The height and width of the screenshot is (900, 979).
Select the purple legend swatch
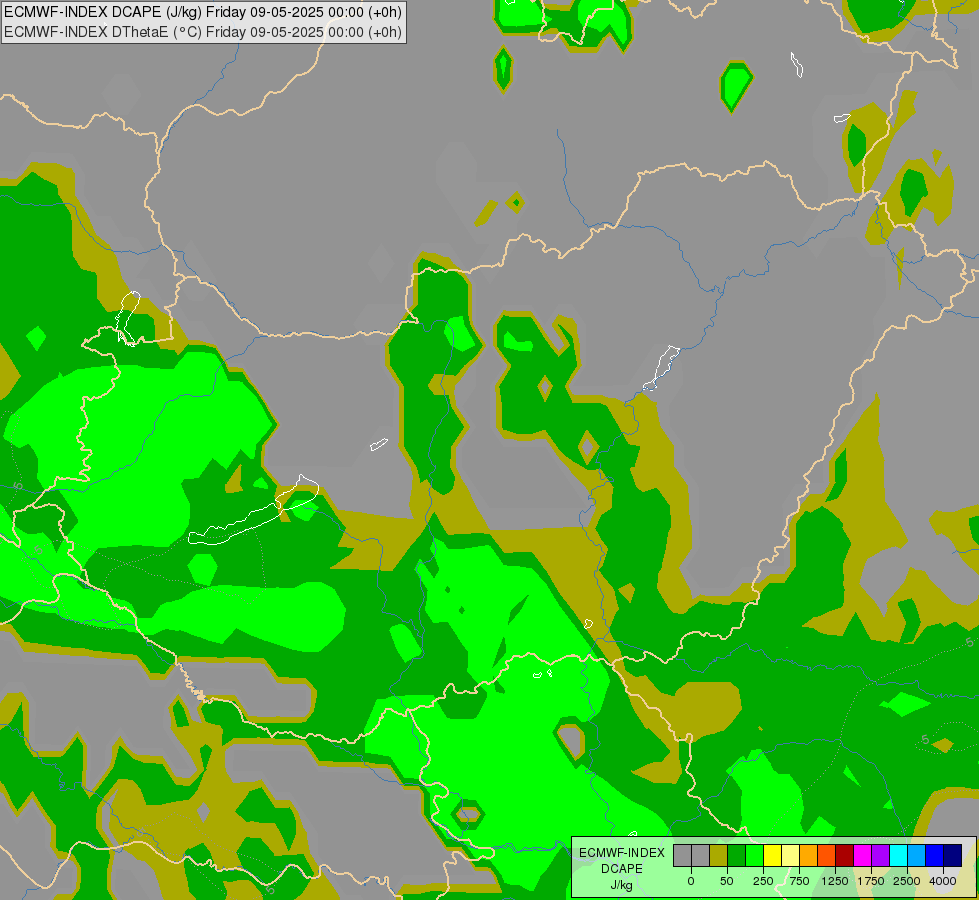pos(881,855)
